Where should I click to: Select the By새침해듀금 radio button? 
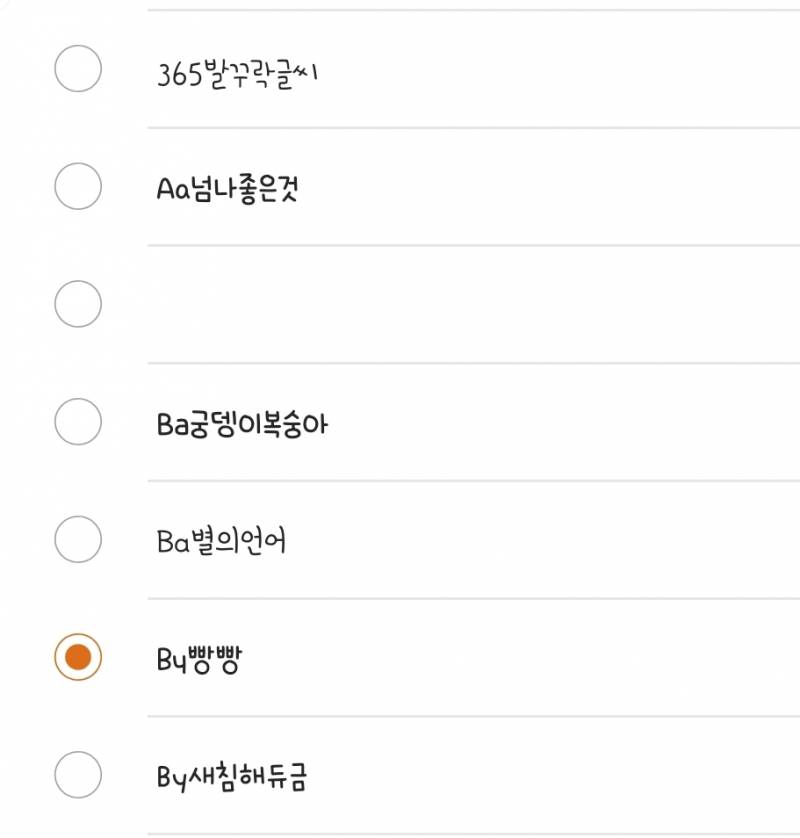coord(77,775)
